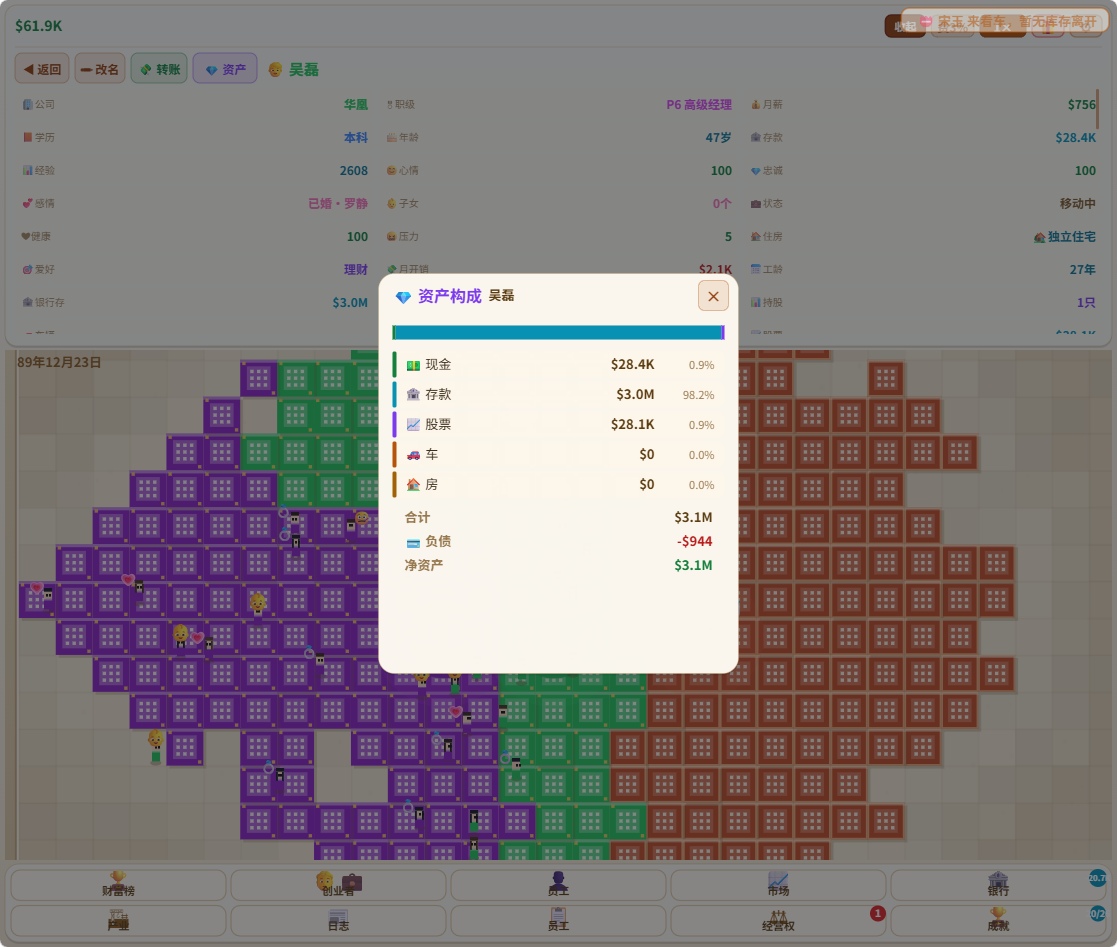Viewport: 1117px width, 947px height.
Task: Open the 产业 industry tab
Action: tap(118, 920)
